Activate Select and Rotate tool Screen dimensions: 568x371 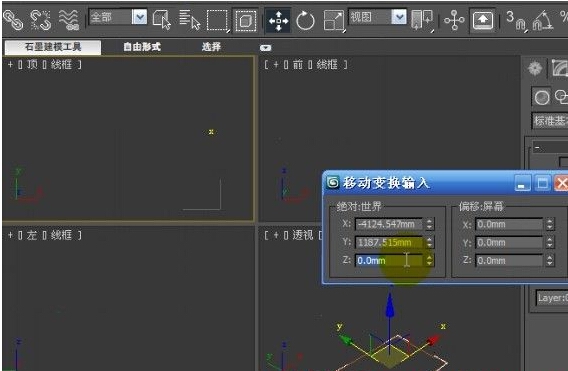305,21
